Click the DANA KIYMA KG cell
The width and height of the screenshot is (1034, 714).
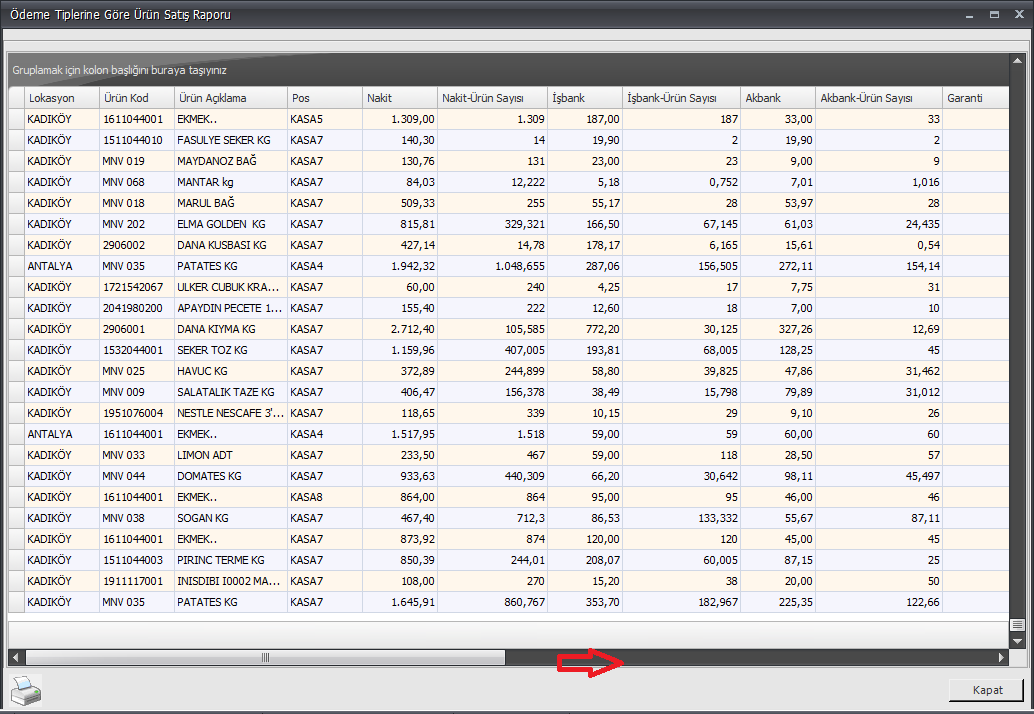pyautogui.click(x=229, y=329)
